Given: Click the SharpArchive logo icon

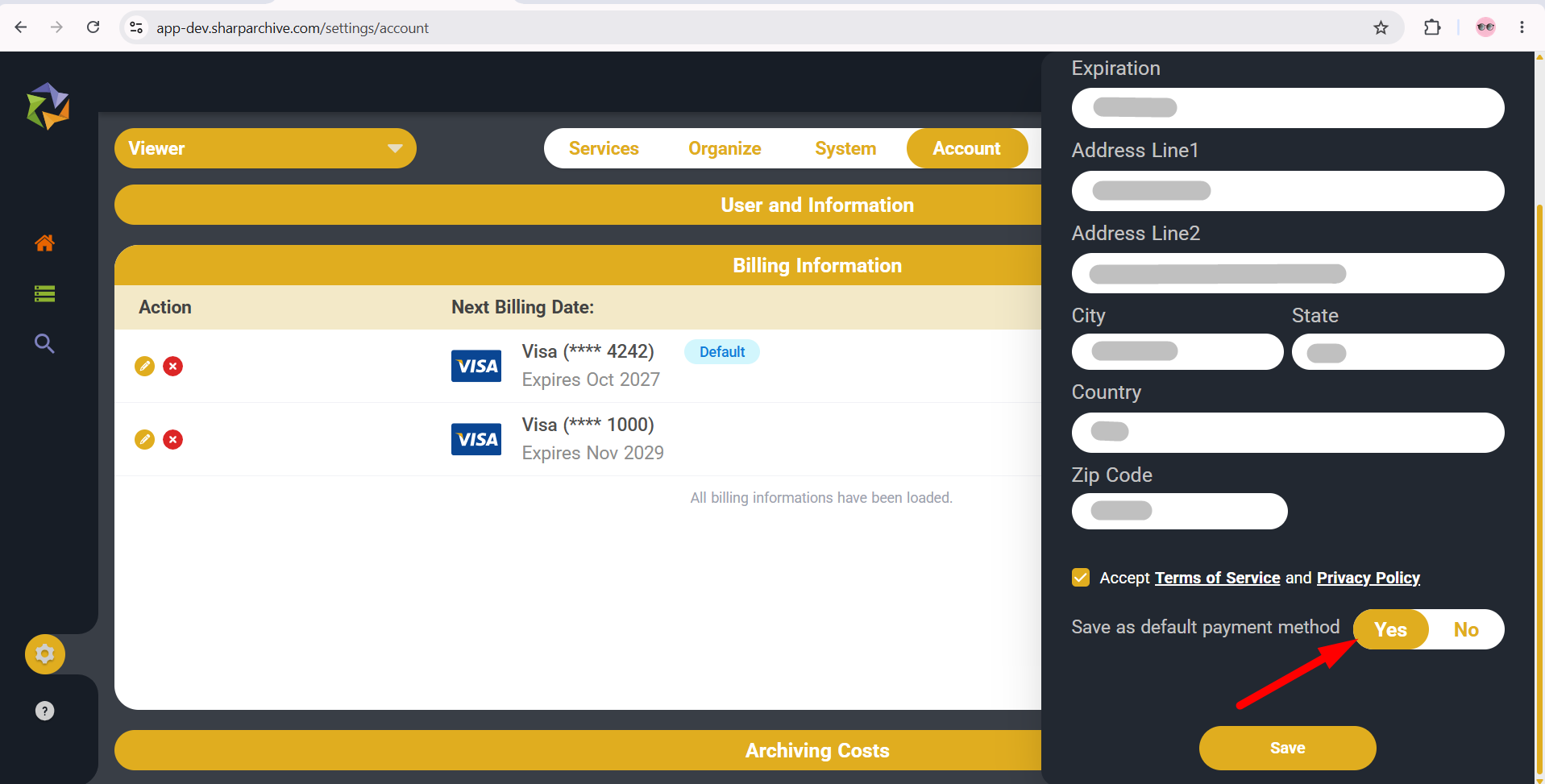Looking at the screenshot, I should (x=48, y=106).
